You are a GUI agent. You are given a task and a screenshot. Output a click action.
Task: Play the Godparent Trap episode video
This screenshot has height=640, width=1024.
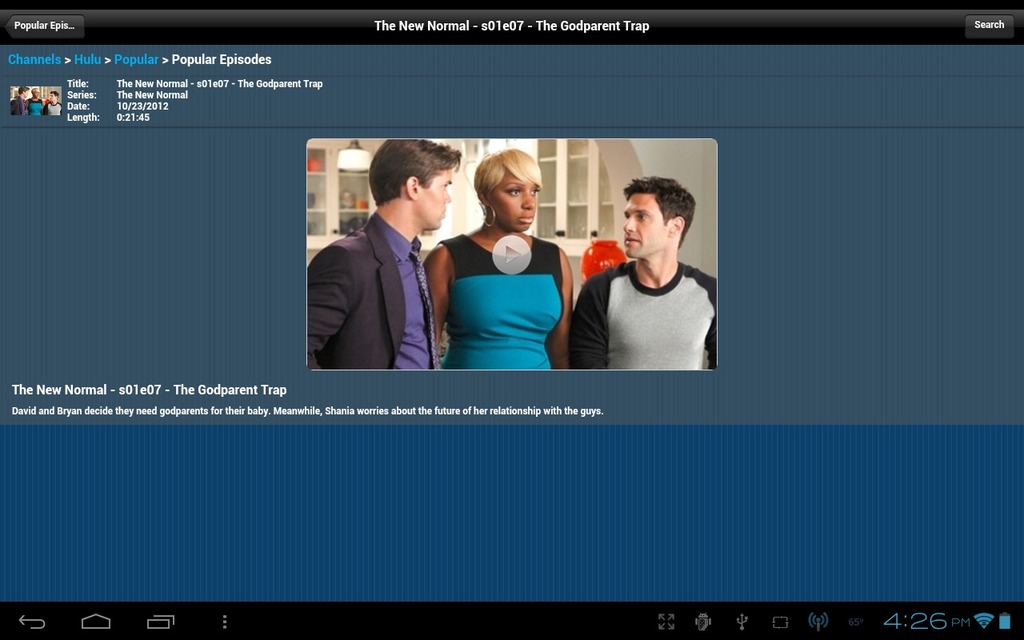[x=511, y=255]
